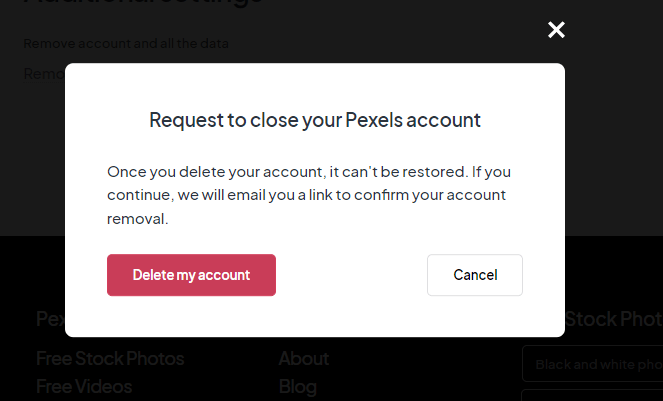Open the About footer link
The image size is (663, 401).
click(304, 358)
